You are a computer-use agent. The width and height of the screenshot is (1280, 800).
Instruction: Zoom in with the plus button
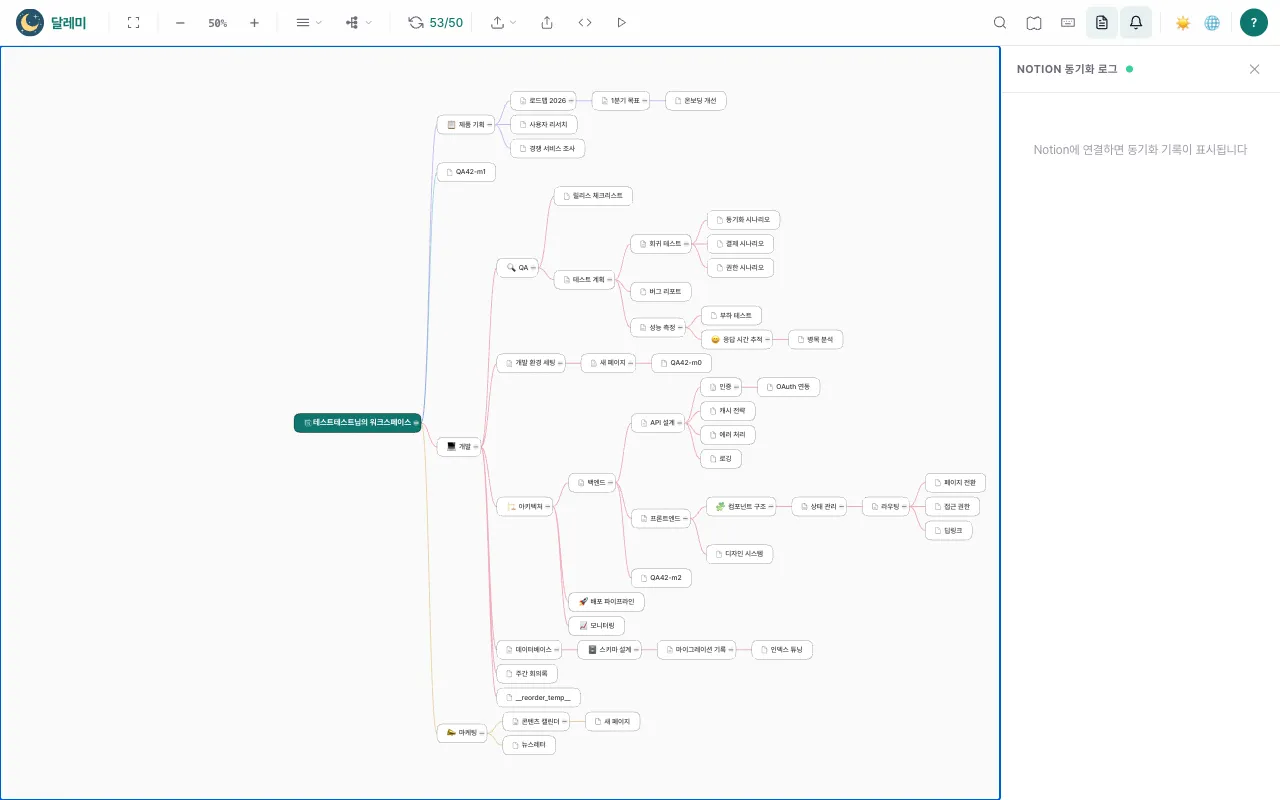pyautogui.click(x=254, y=22)
